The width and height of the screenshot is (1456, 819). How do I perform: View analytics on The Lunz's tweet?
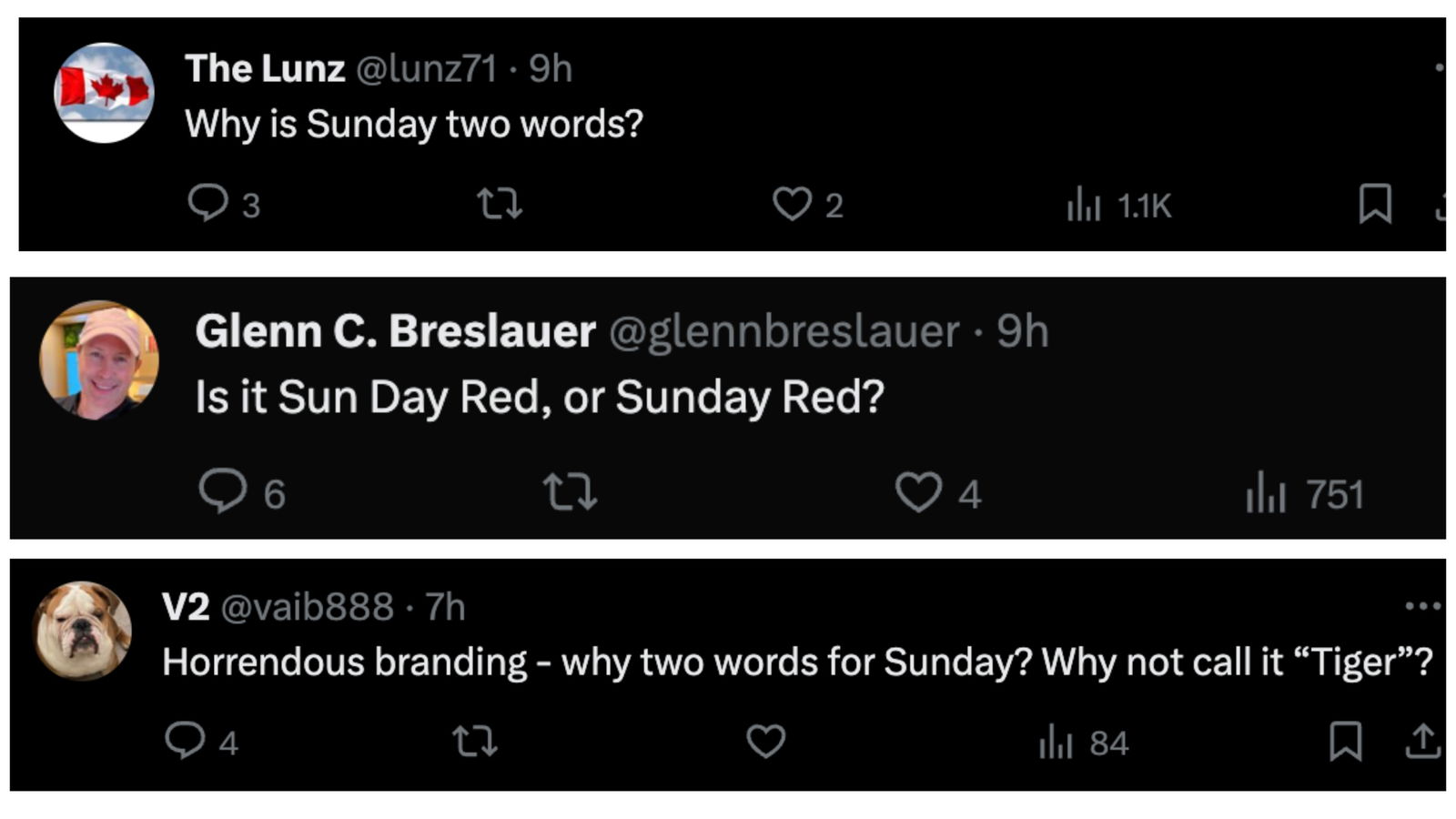1084,205
